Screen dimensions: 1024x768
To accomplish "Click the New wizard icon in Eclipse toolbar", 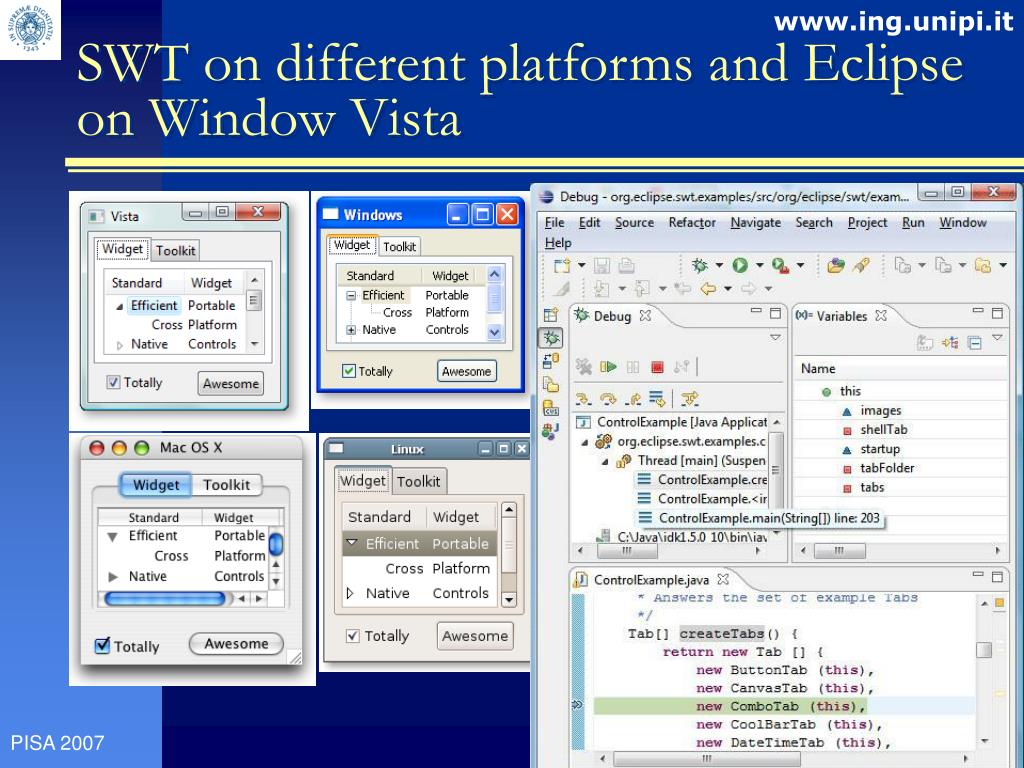I will [x=562, y=265].
